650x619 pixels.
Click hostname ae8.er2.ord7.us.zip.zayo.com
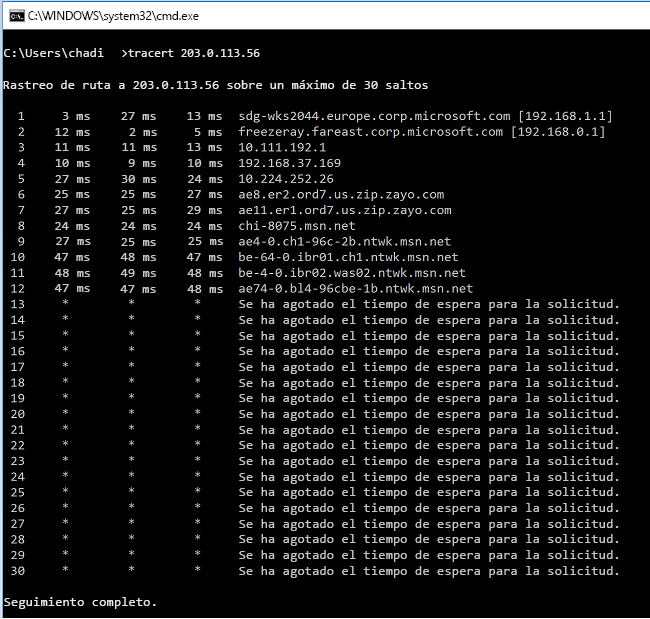341,194
